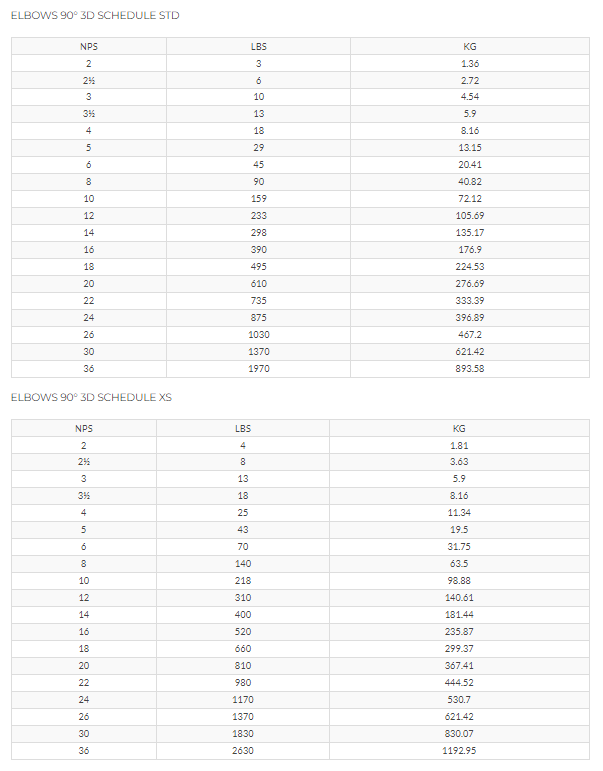Select the KG header in the STD table
This screenshot has height=771, width=603.
(470, 47)
